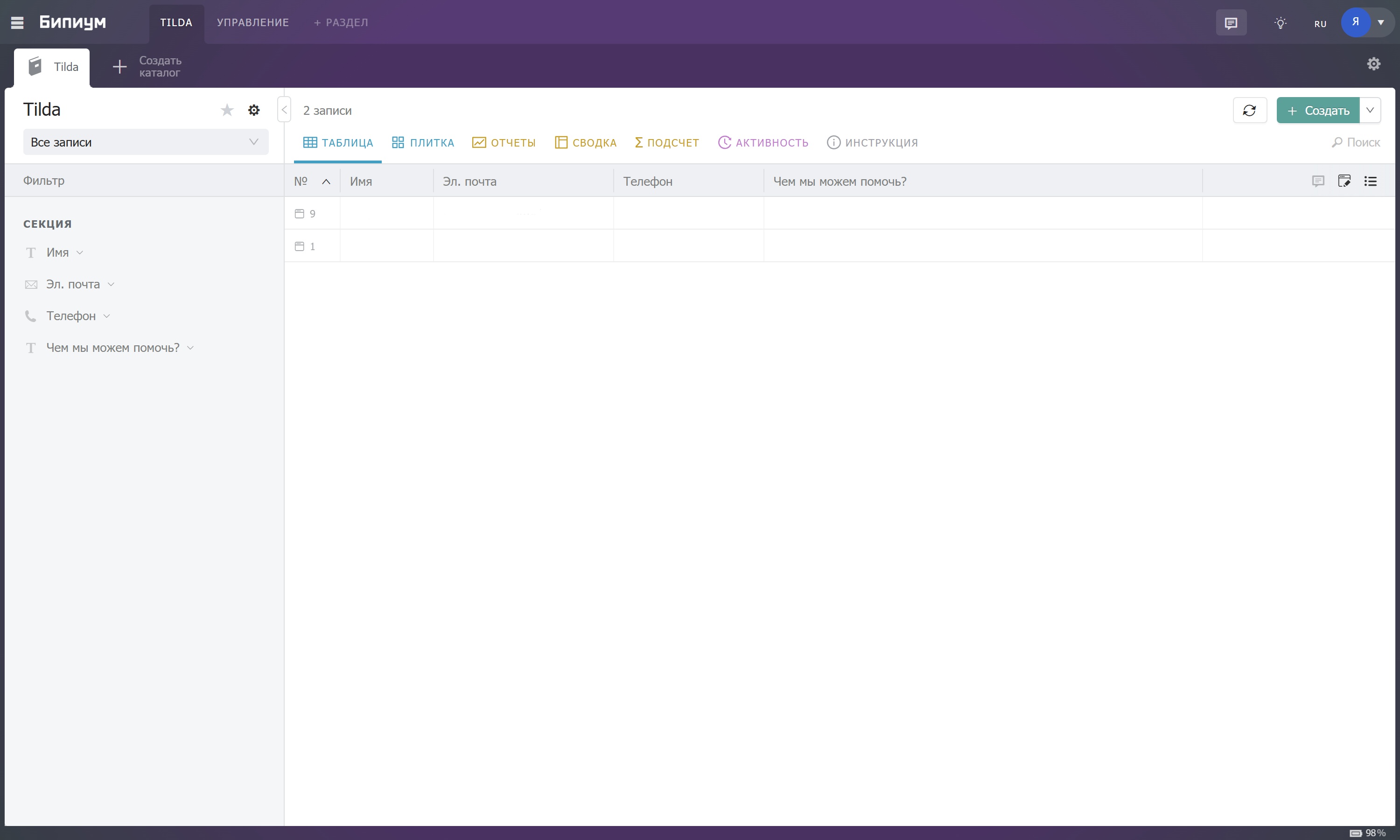Click the Создать record button
Image resolution: width=1400 pixels, height=840 pixels.
(x=1317, y=111)
